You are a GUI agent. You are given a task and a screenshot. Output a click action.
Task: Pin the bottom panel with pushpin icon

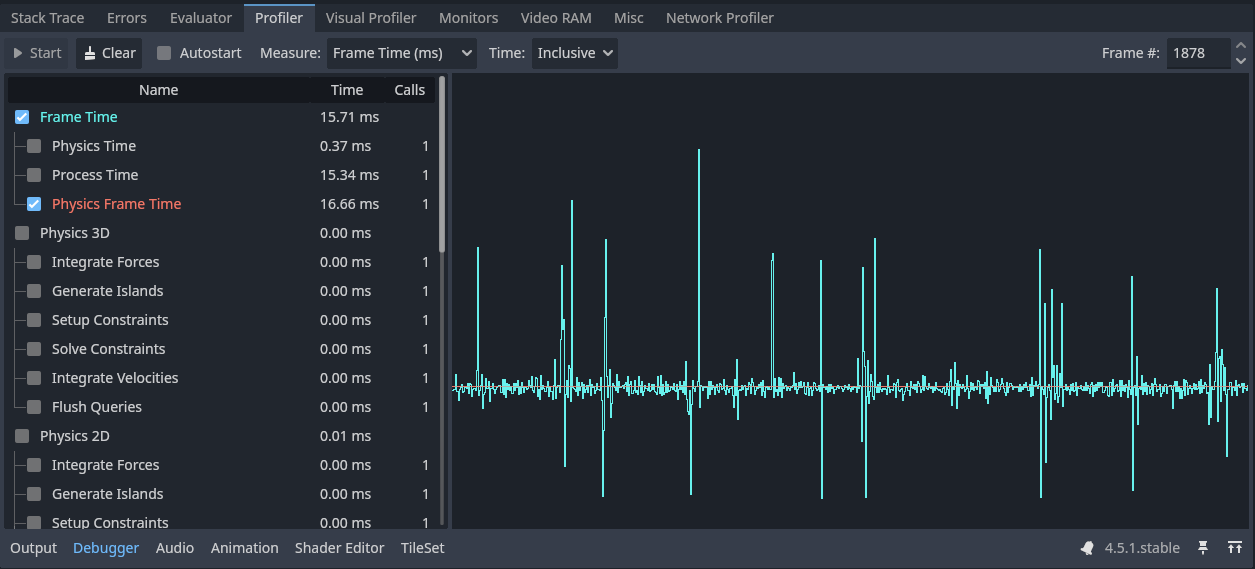[x=1203, y=548]
